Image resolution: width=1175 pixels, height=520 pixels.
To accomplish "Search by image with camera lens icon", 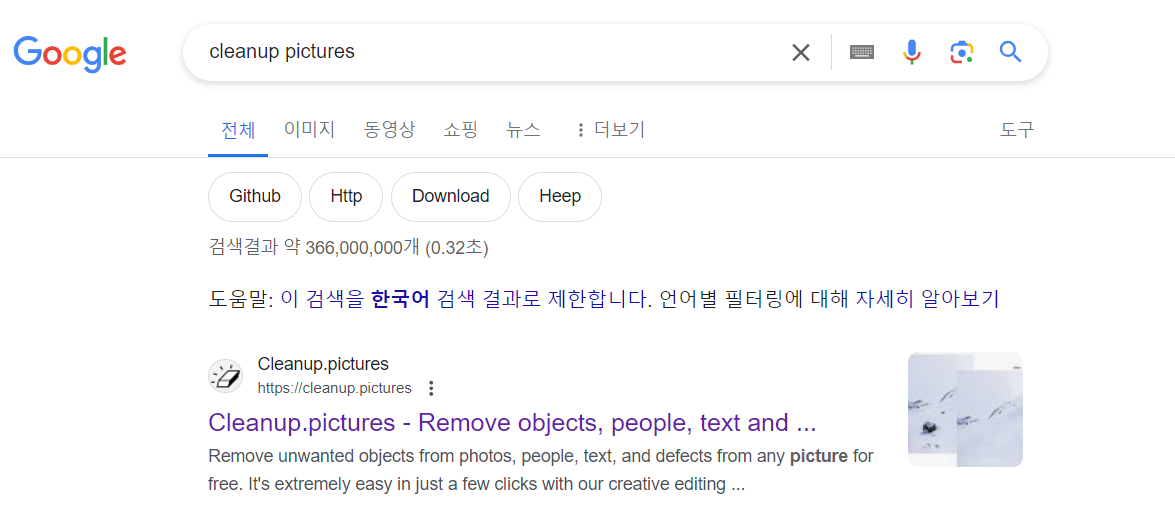I will tap(961, 52).
